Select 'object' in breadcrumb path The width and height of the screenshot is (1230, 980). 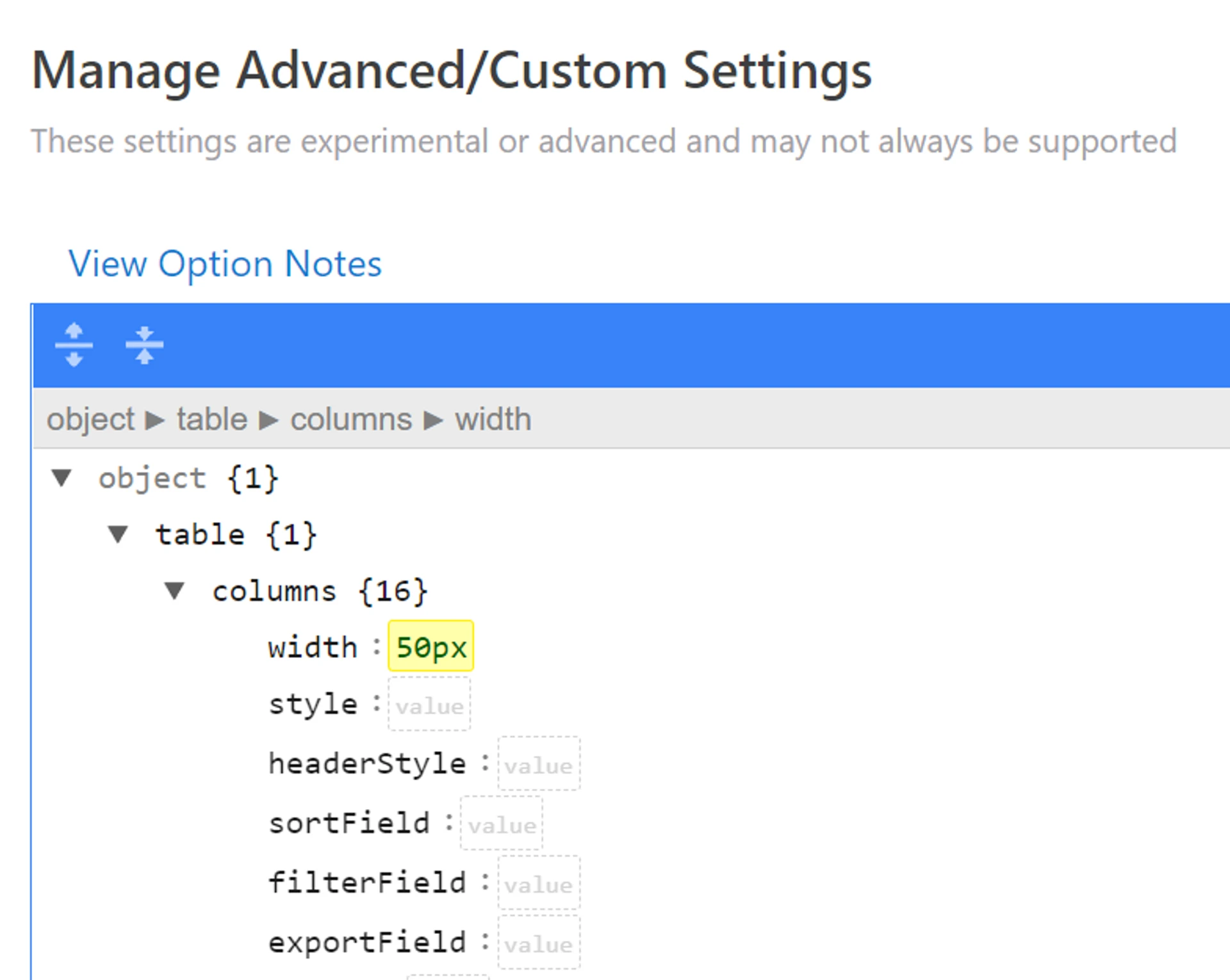90,420
